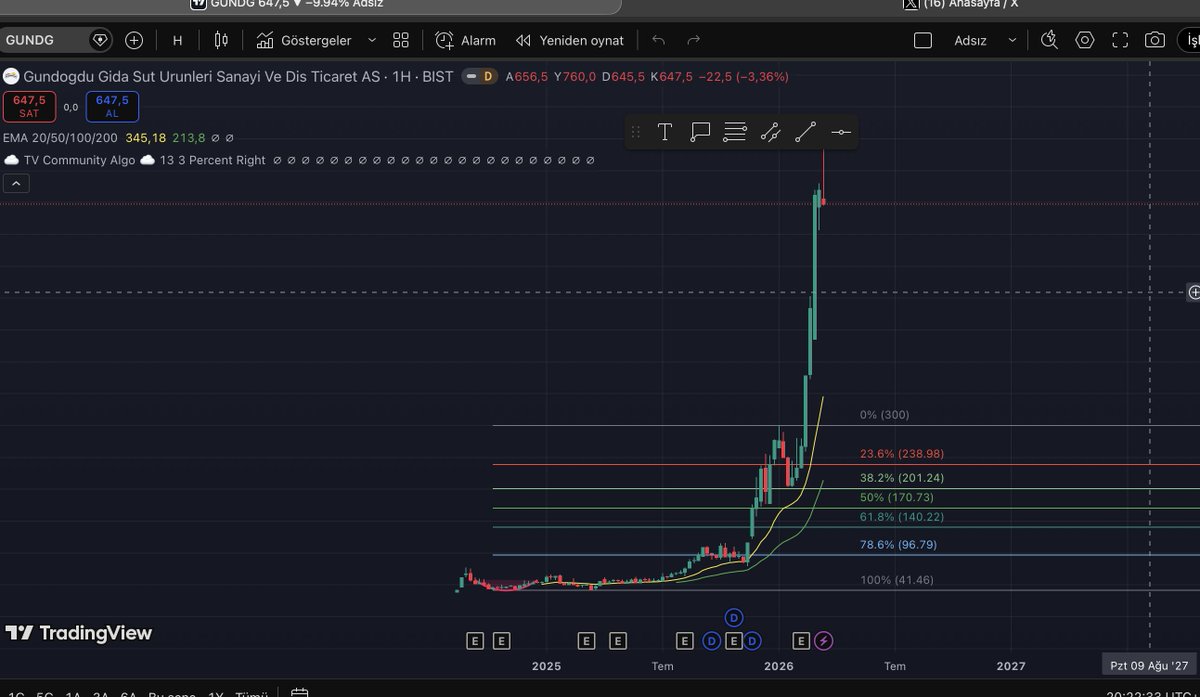Redo the last chart action
Viewport: 1200px width, 697px height.
pos(694,41)
